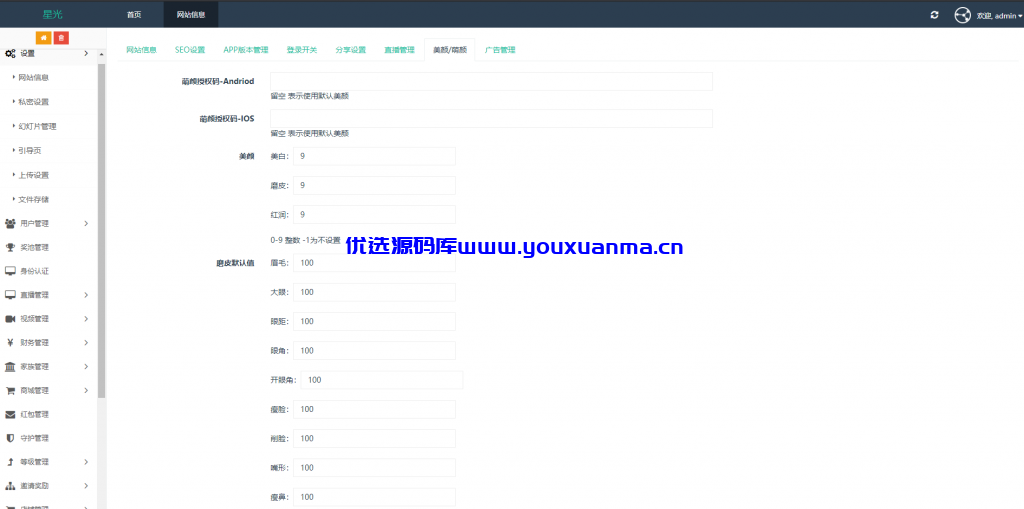Click the shopping cart icon for 商城管理
1024x509 pixels.
pos(10,391)
